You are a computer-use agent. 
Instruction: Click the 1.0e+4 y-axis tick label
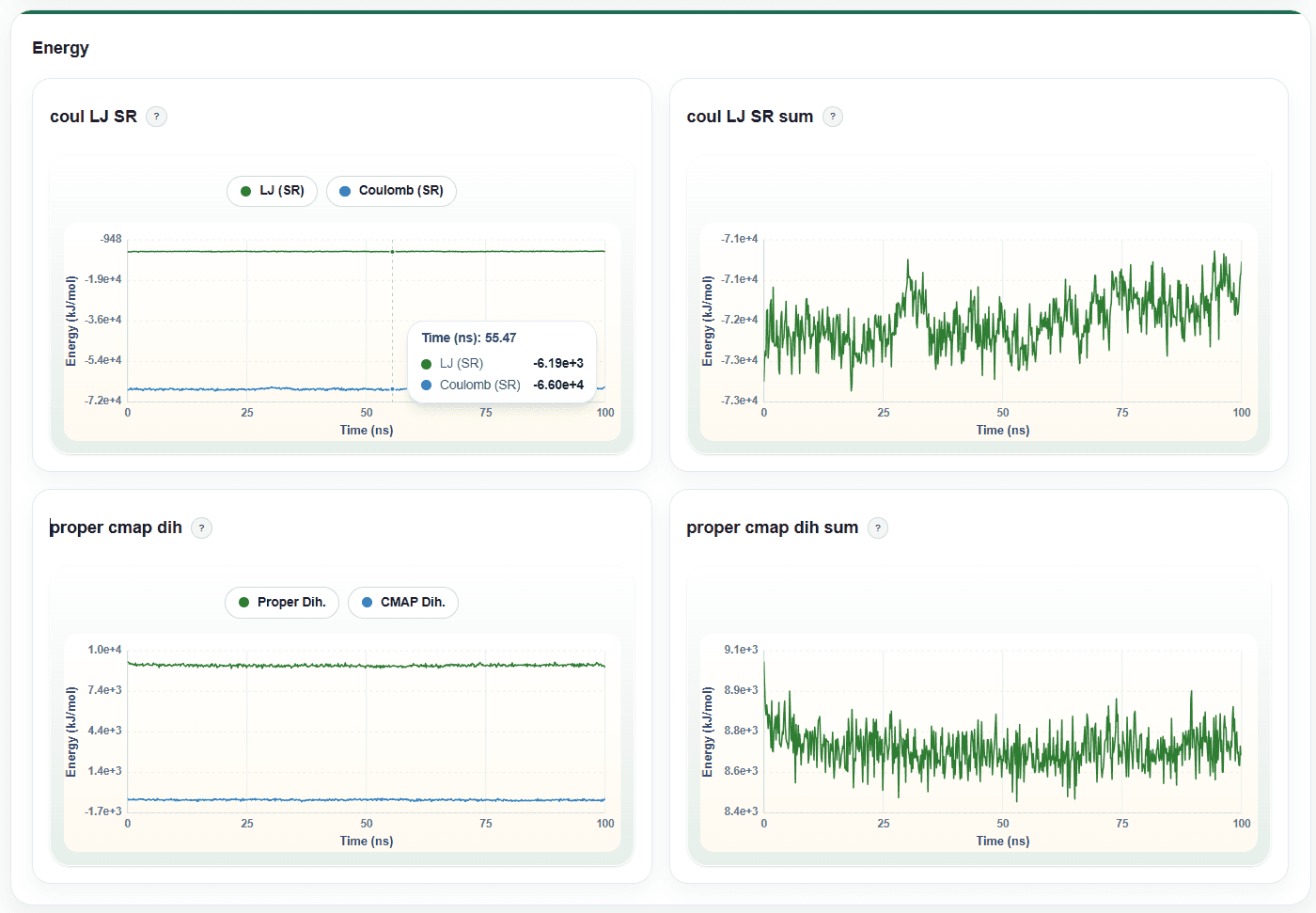[104, 650]
